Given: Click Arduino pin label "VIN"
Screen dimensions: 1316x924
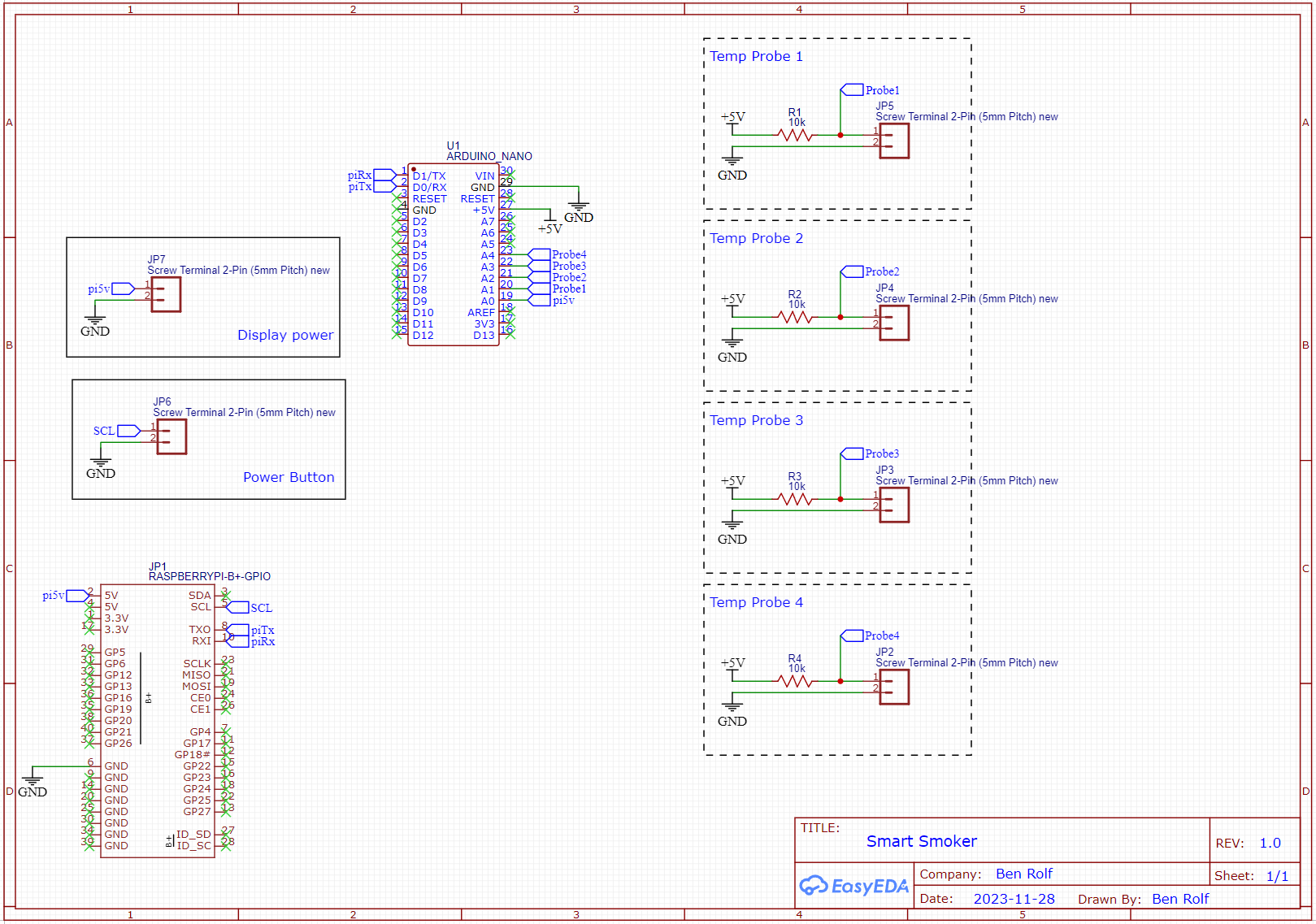Looking at the screenshot, I should (x=484, y=176).
